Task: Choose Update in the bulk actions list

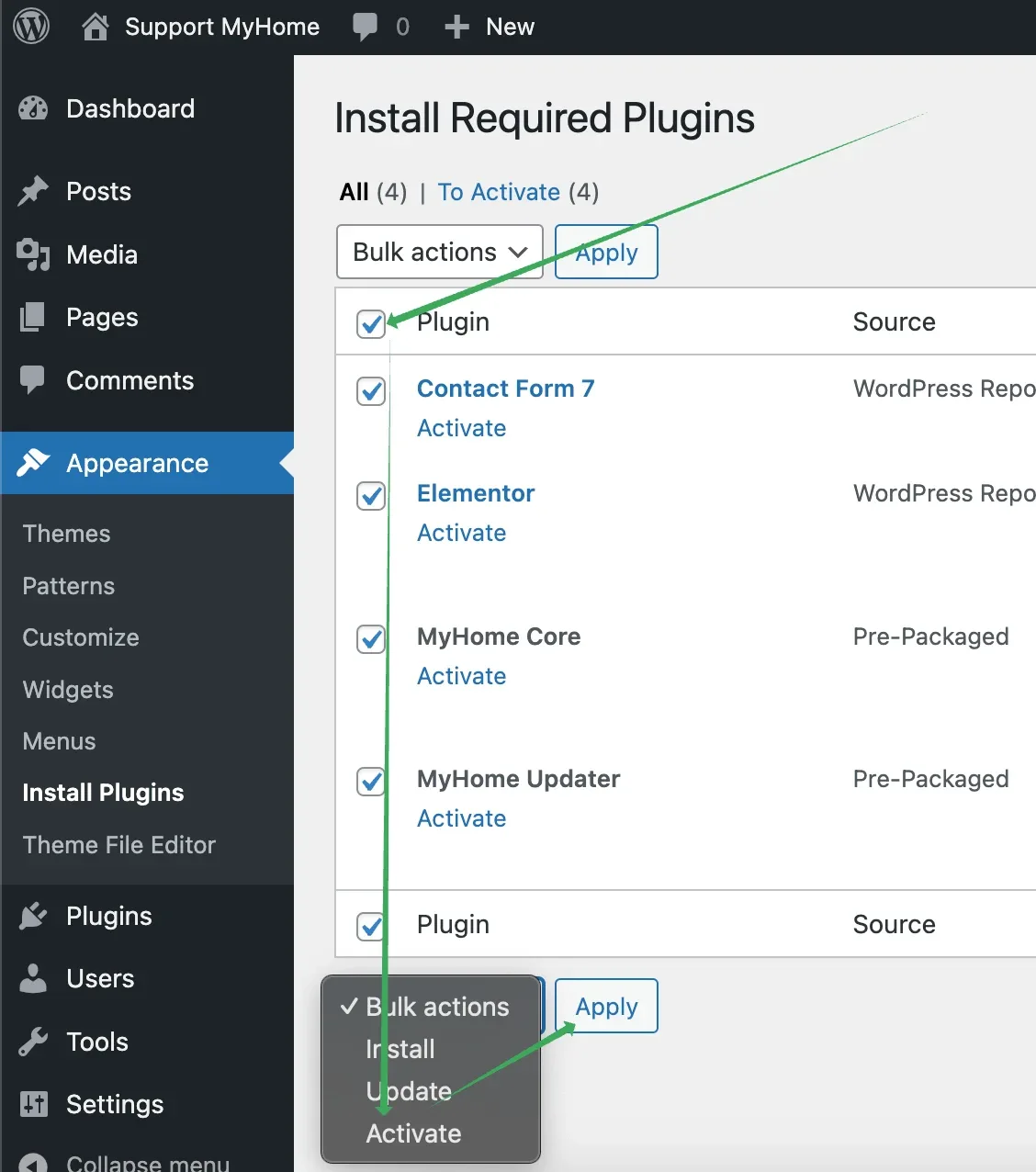Action: (x=431, y=1091)
